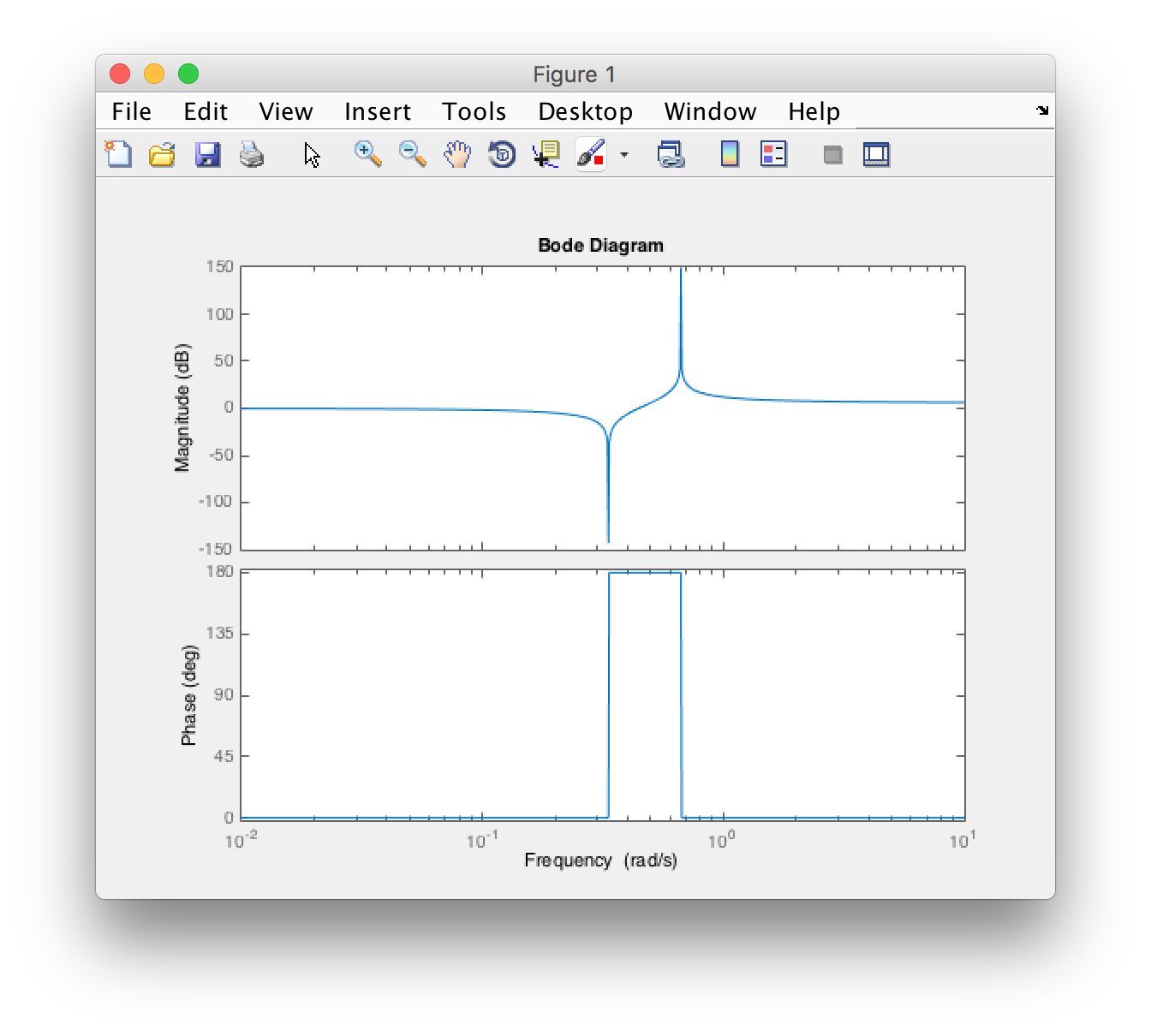This screenshot has width=1151, height=1036.
Task: Click the 150 tick label on magnitude axis
Action: click(x=220, y=266)
